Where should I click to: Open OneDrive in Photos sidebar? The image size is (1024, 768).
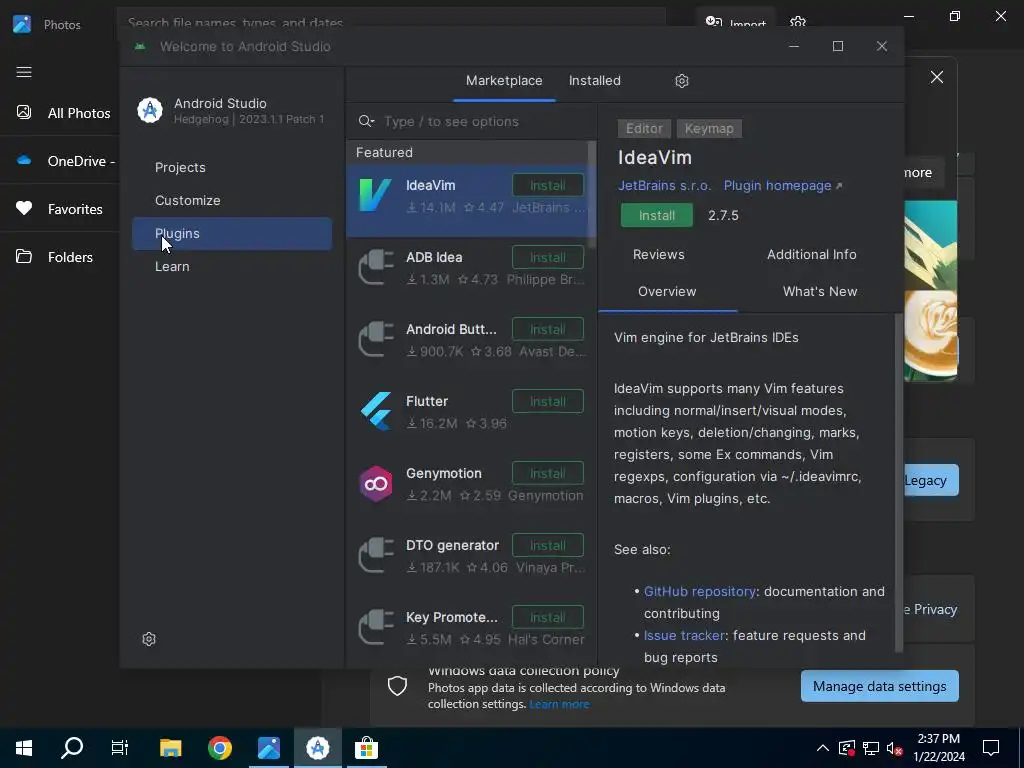pyautogui.click(x=60, y=161)
